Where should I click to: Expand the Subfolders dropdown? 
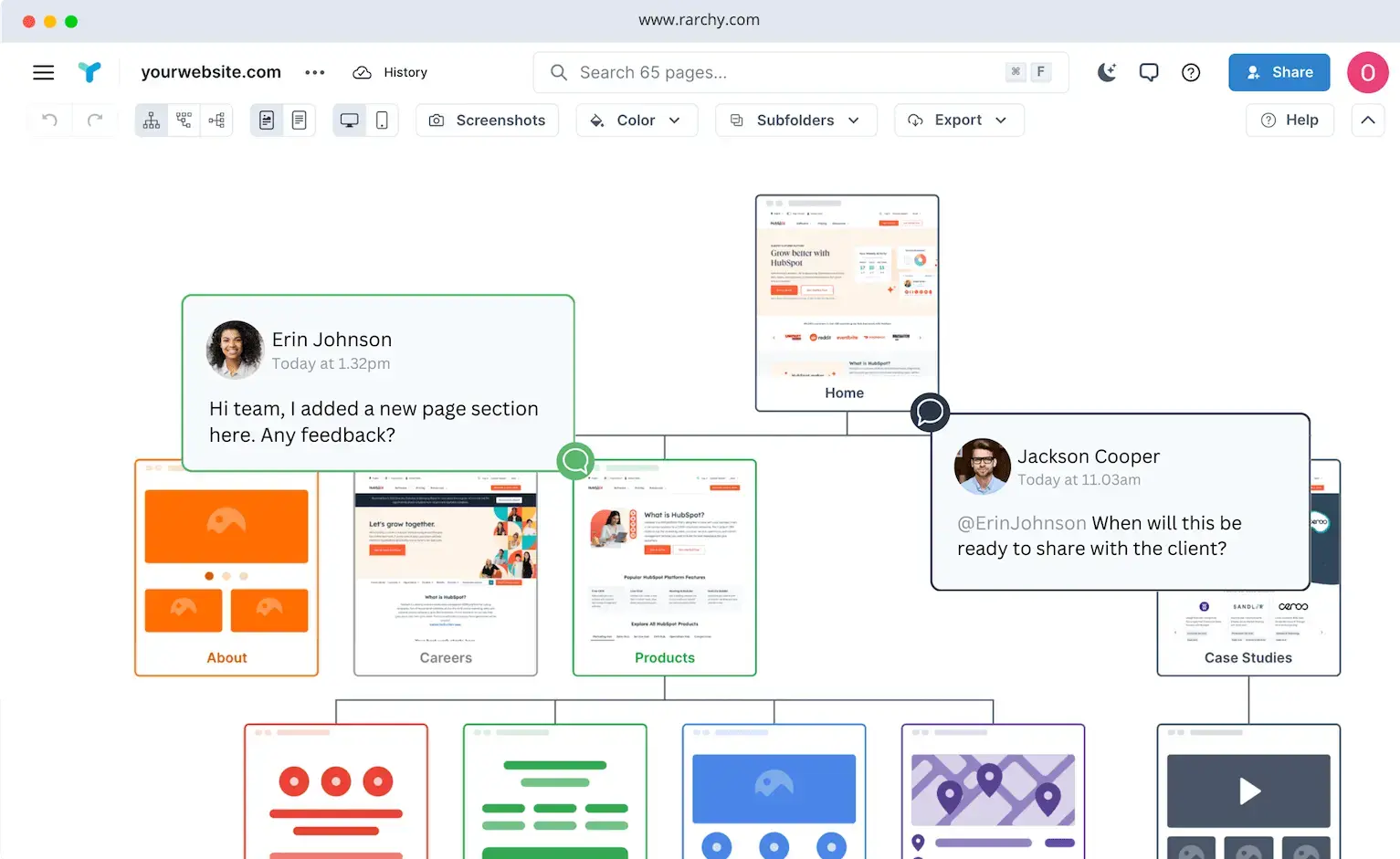tap(795, 120)
